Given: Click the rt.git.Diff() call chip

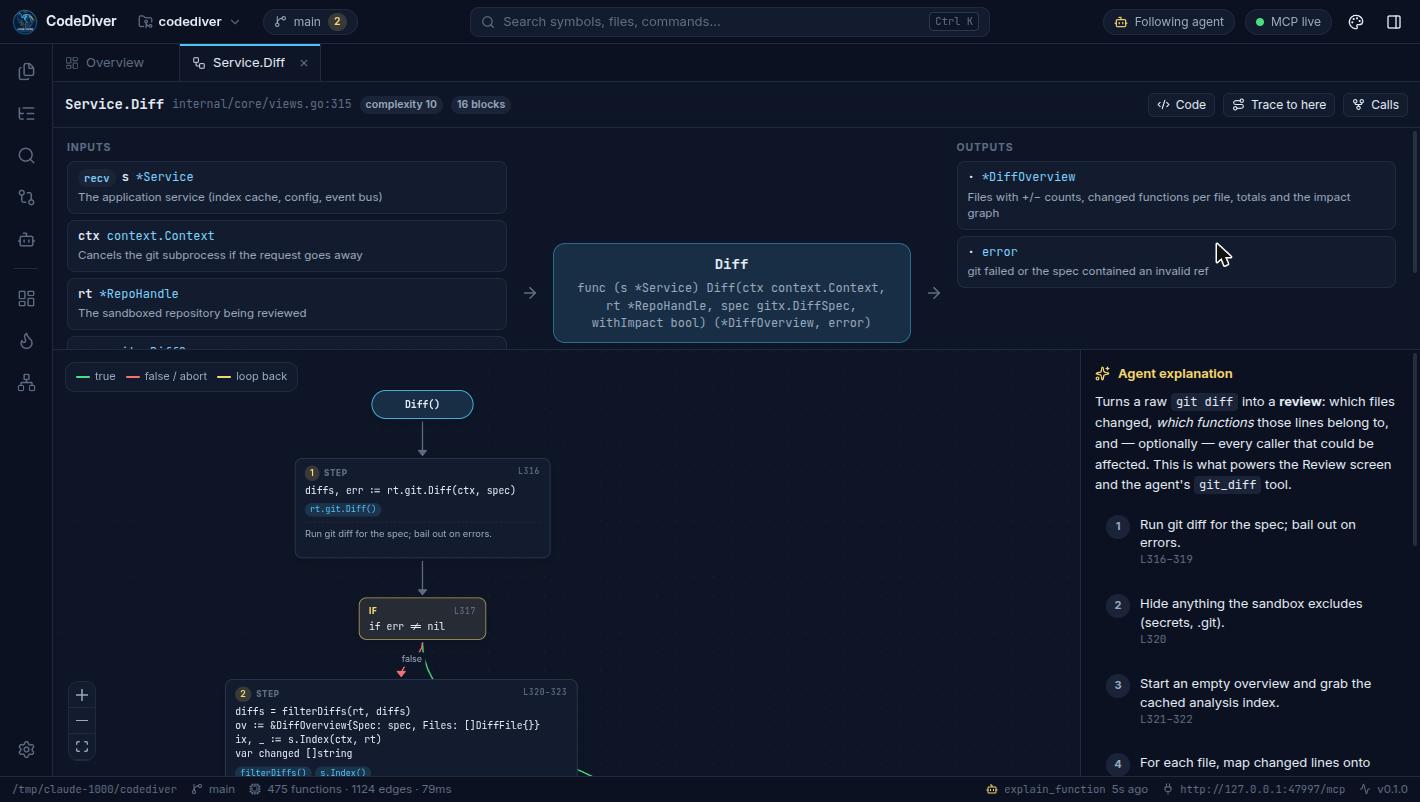Looking at the screenshot, I should click(343, 509).
